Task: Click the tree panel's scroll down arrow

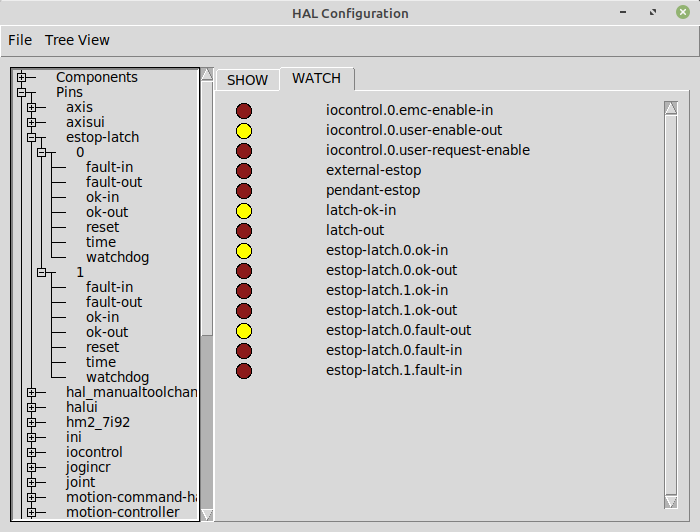Action: (207, 515)
